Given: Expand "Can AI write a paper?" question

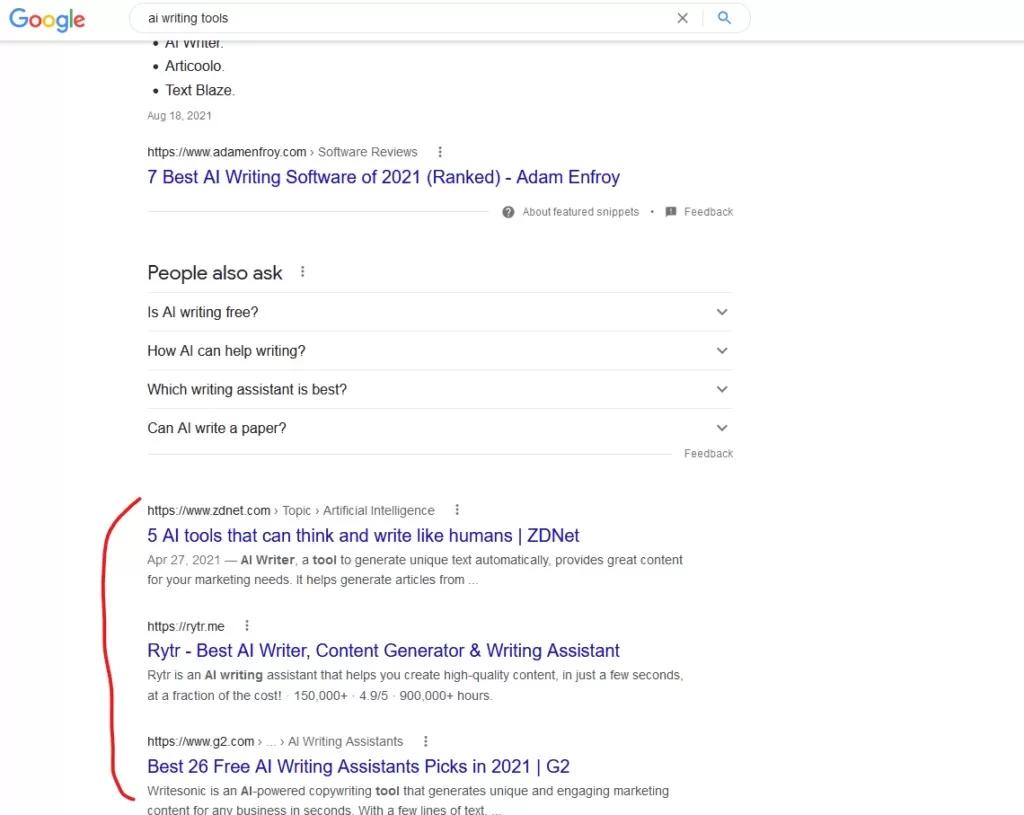Looking at the screenshot, I should point(440,428).
